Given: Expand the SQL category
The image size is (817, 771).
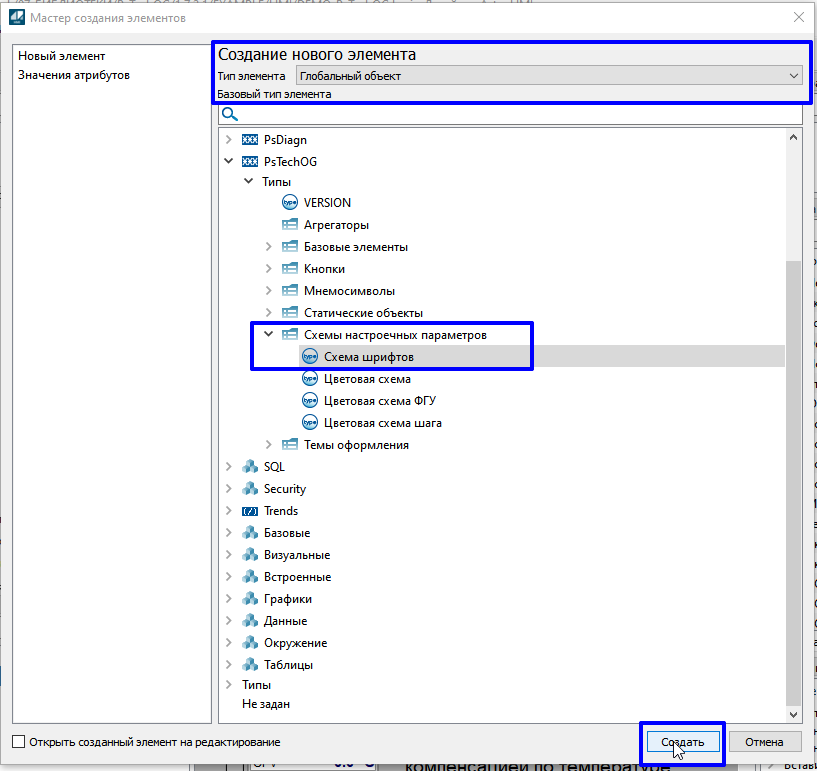Looking at the screenshot, I should point(229,467).
